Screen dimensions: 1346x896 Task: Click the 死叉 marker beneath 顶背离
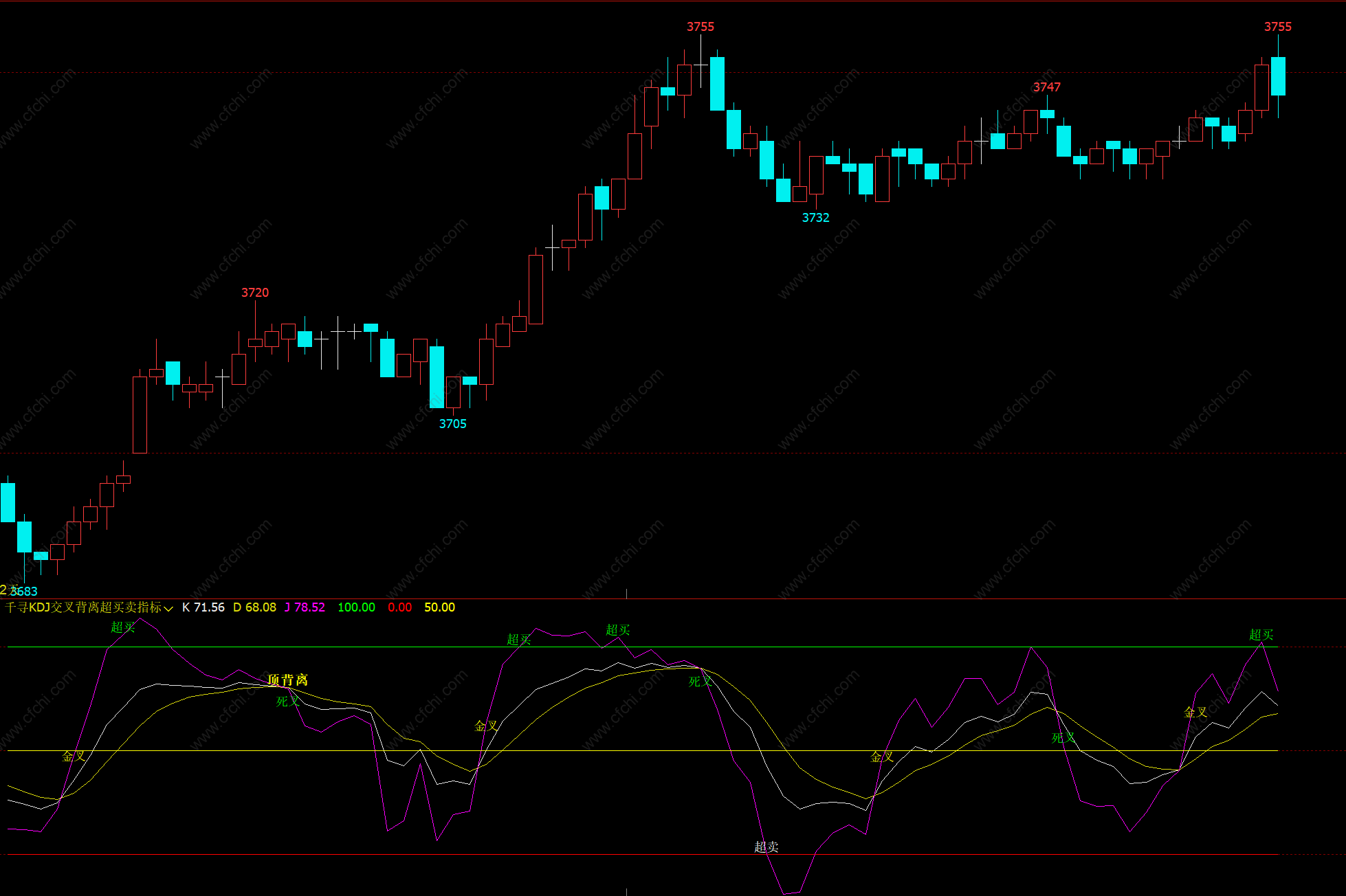pyautogui.click(x=287, y=702)
